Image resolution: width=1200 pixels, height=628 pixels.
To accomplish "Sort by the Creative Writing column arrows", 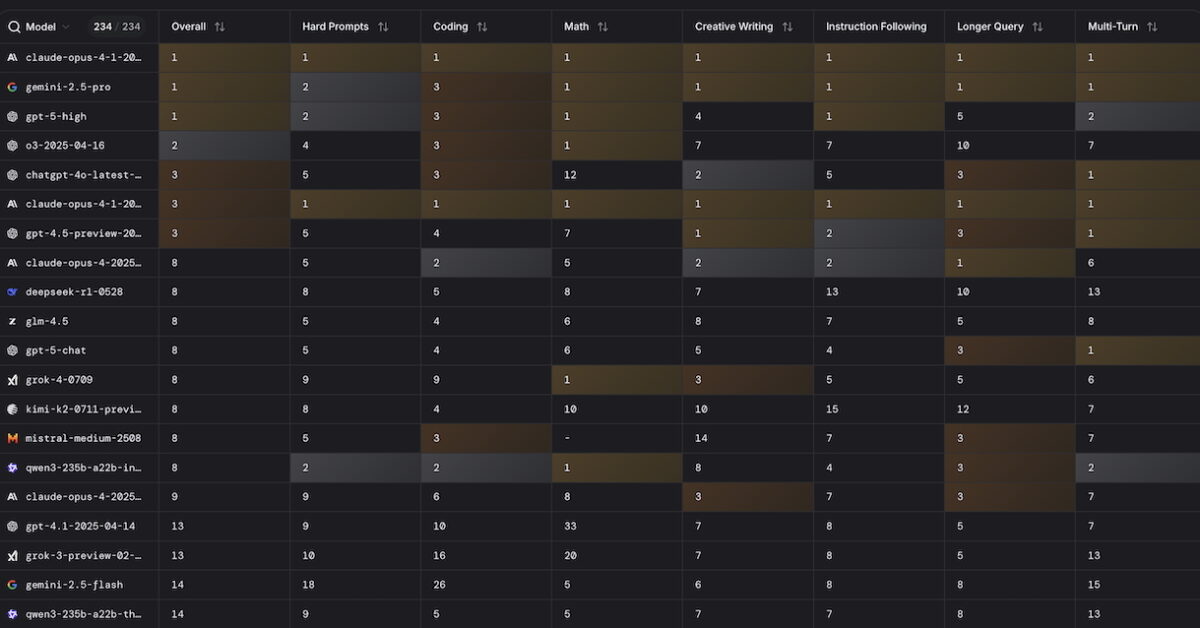I will [x=787, y=27].
